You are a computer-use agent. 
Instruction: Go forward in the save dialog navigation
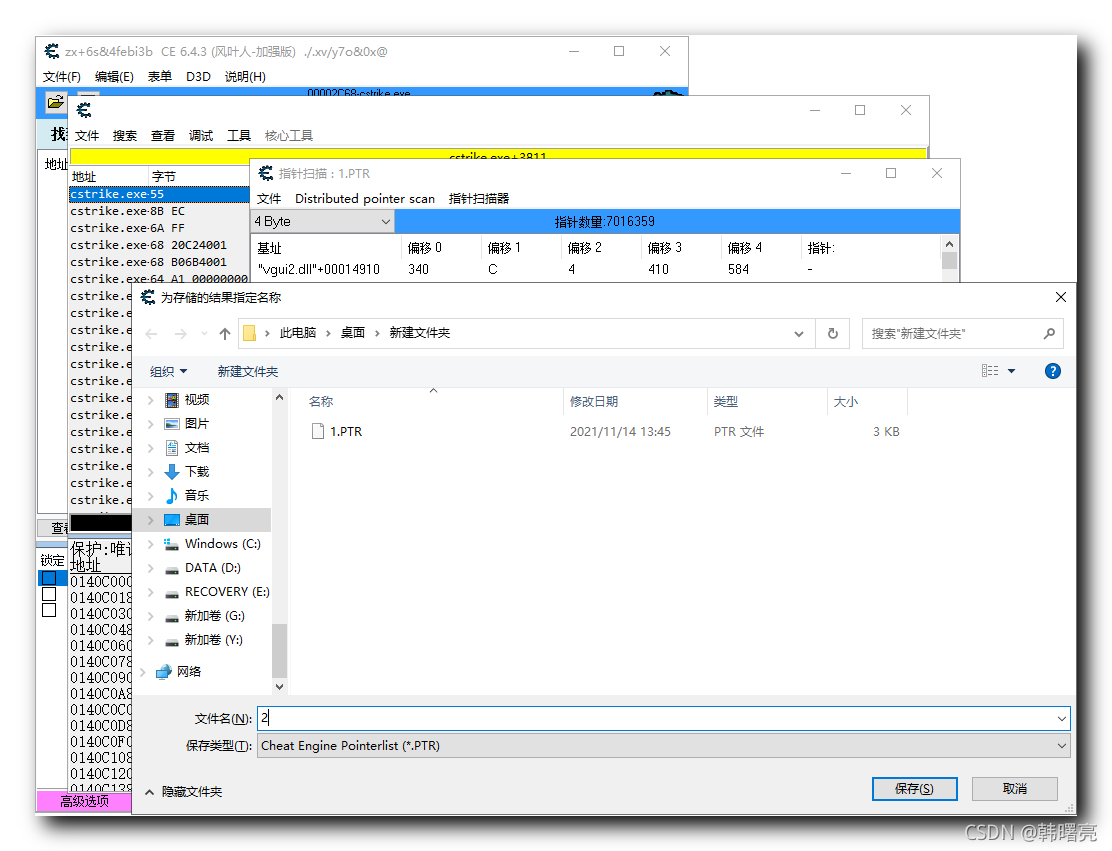pos(181,333)
